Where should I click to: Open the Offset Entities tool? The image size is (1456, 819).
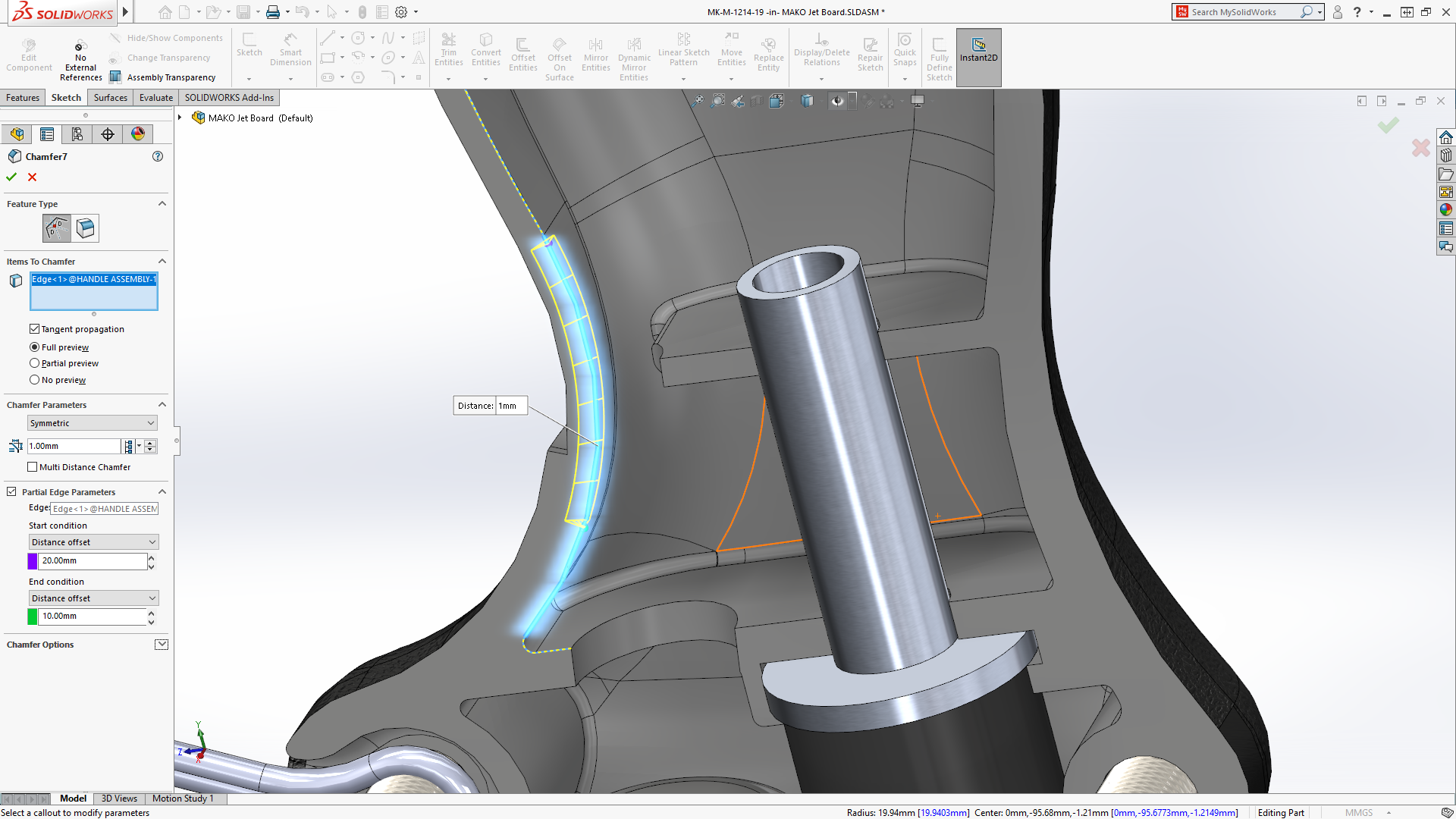522,52
